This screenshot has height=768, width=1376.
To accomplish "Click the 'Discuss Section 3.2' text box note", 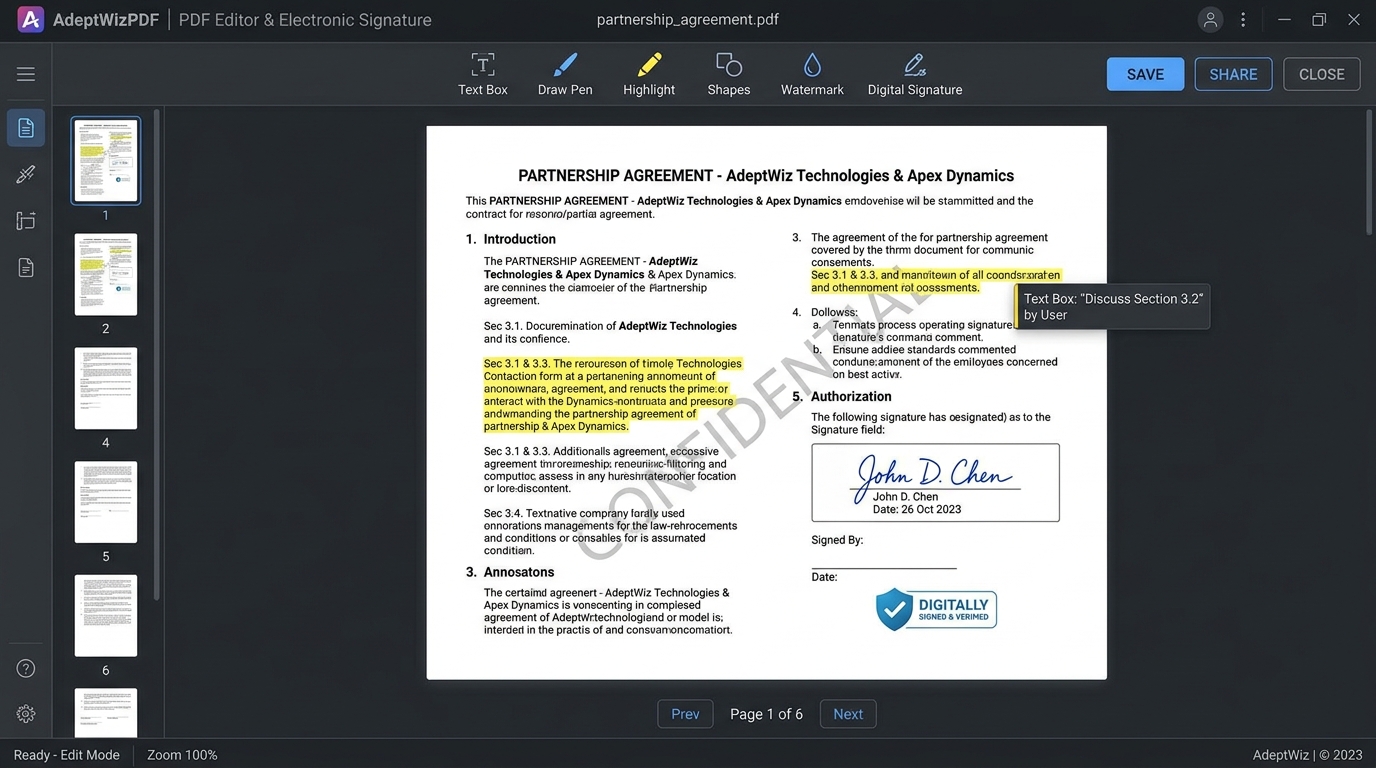I will pos(1112,307).
